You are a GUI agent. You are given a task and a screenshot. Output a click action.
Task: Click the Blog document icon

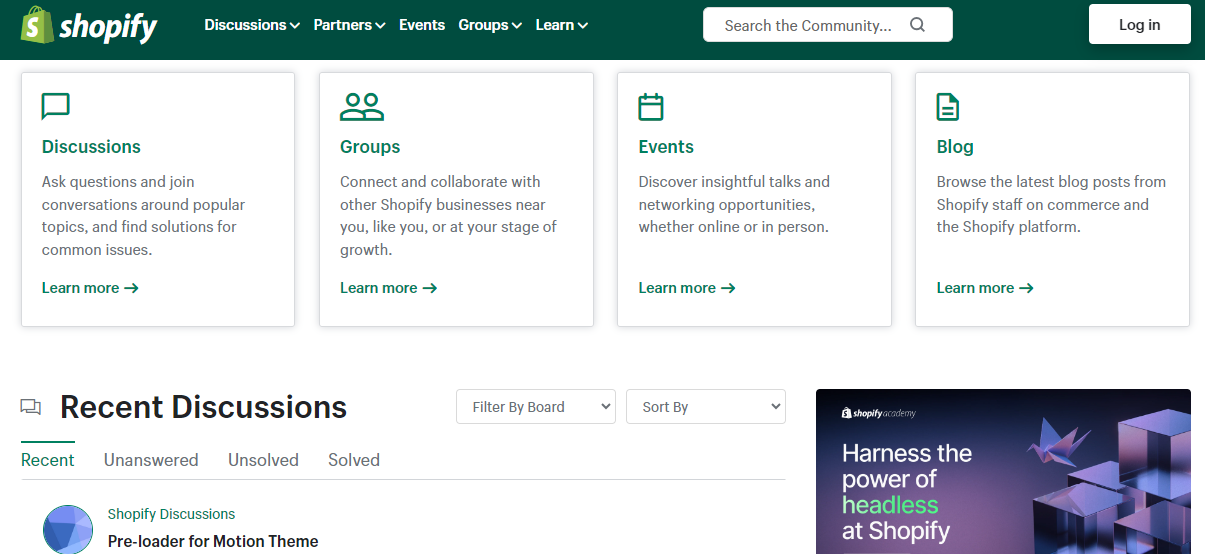pyautogui.click(x=947, y=106)
